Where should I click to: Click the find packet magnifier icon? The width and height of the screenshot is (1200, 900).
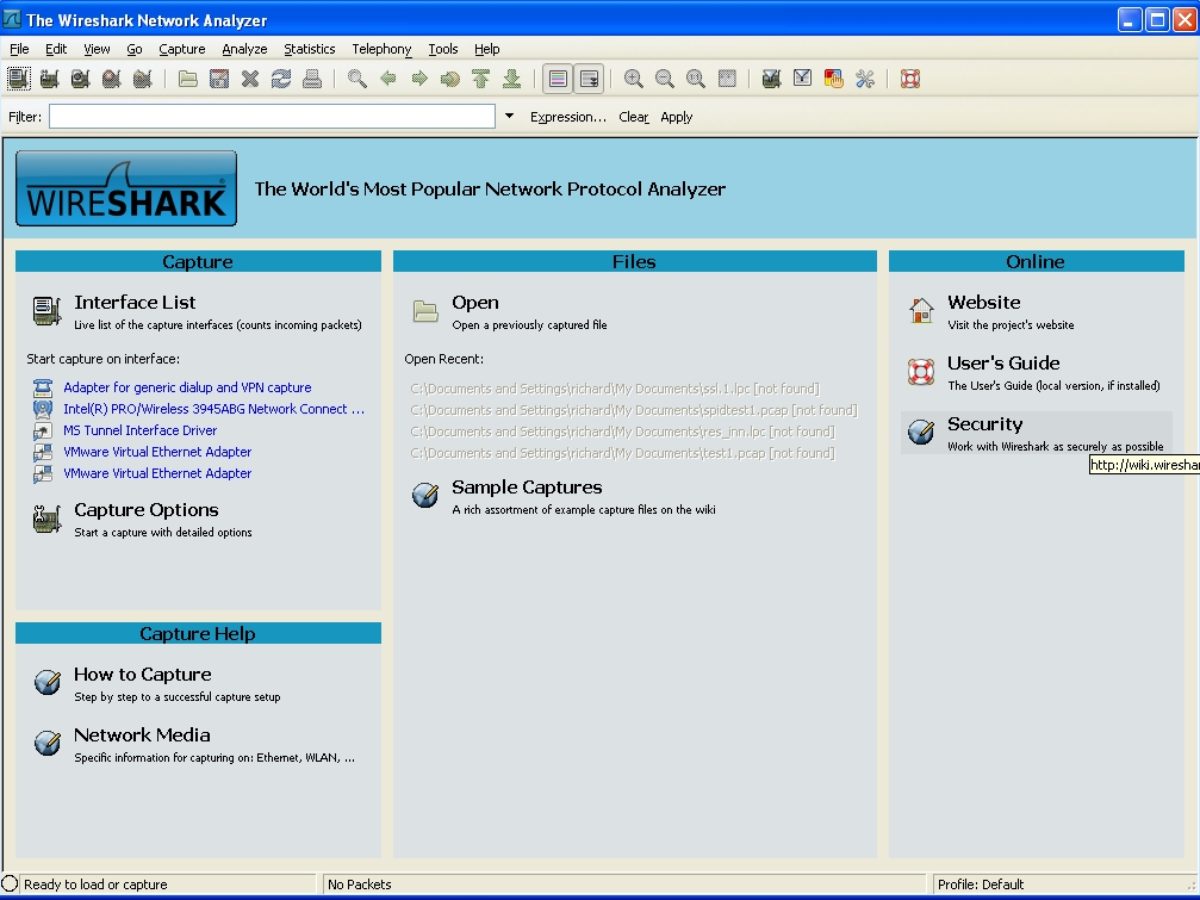[357, 79]
